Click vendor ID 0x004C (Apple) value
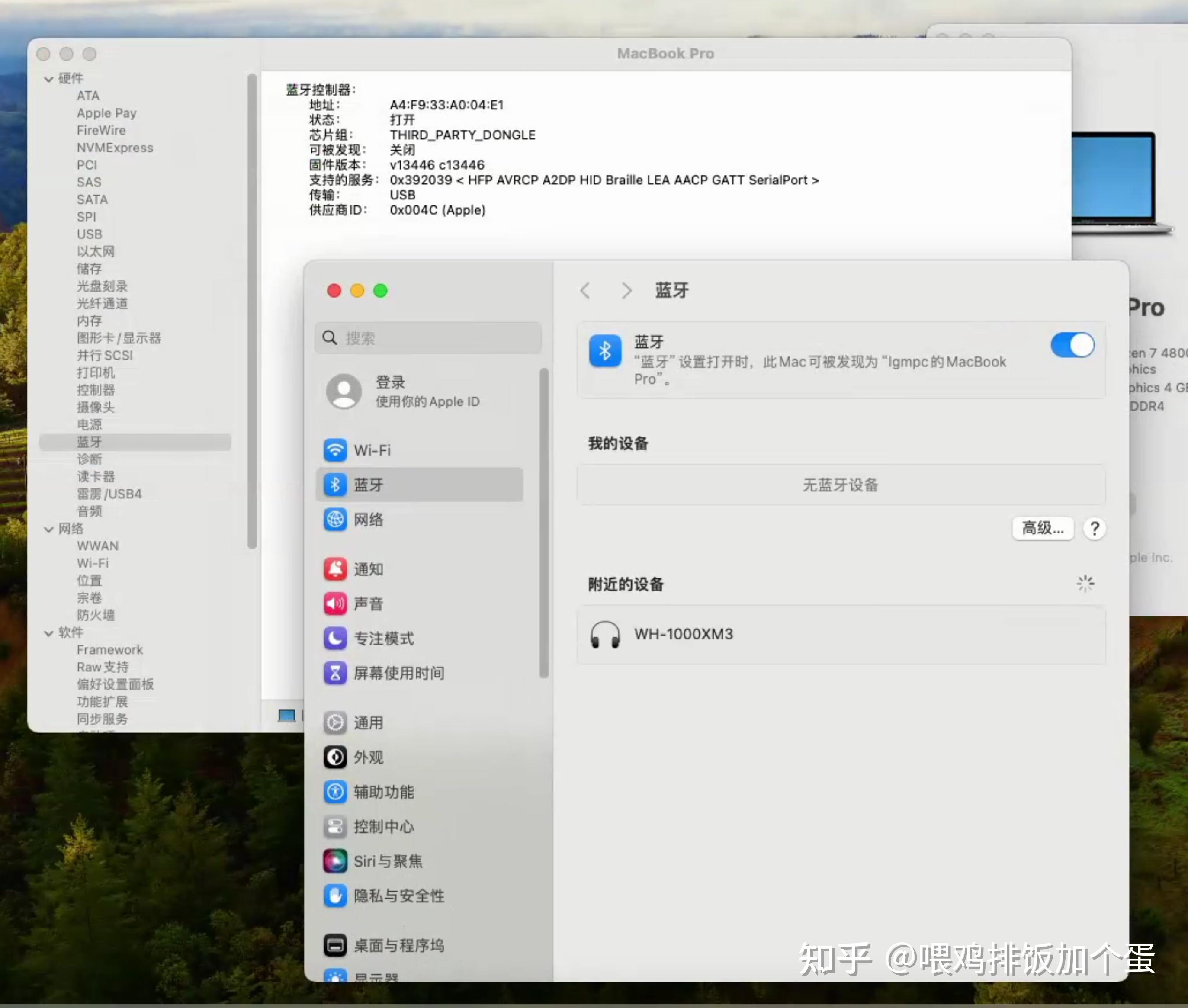1188x1008 pixels. pos(437,210)
